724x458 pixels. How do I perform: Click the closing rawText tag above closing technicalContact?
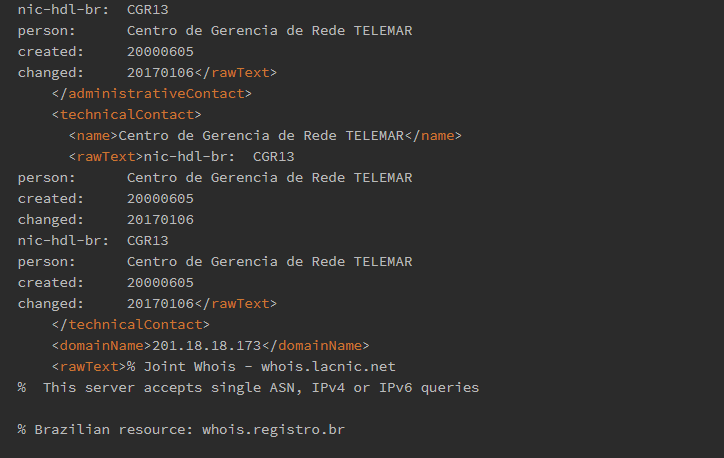(235, 303)
